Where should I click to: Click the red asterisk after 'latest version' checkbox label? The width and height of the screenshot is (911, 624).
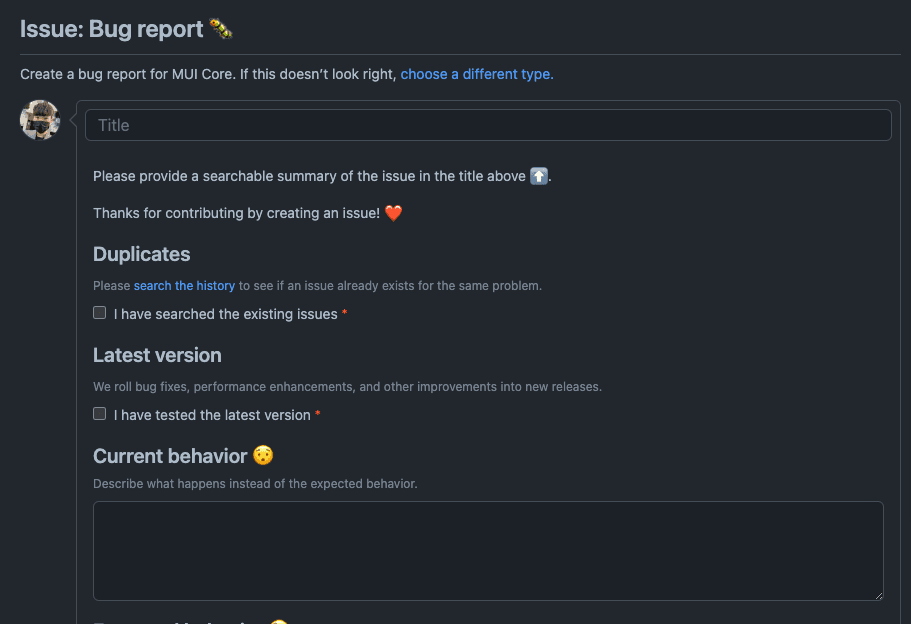[x=318, y=415]
